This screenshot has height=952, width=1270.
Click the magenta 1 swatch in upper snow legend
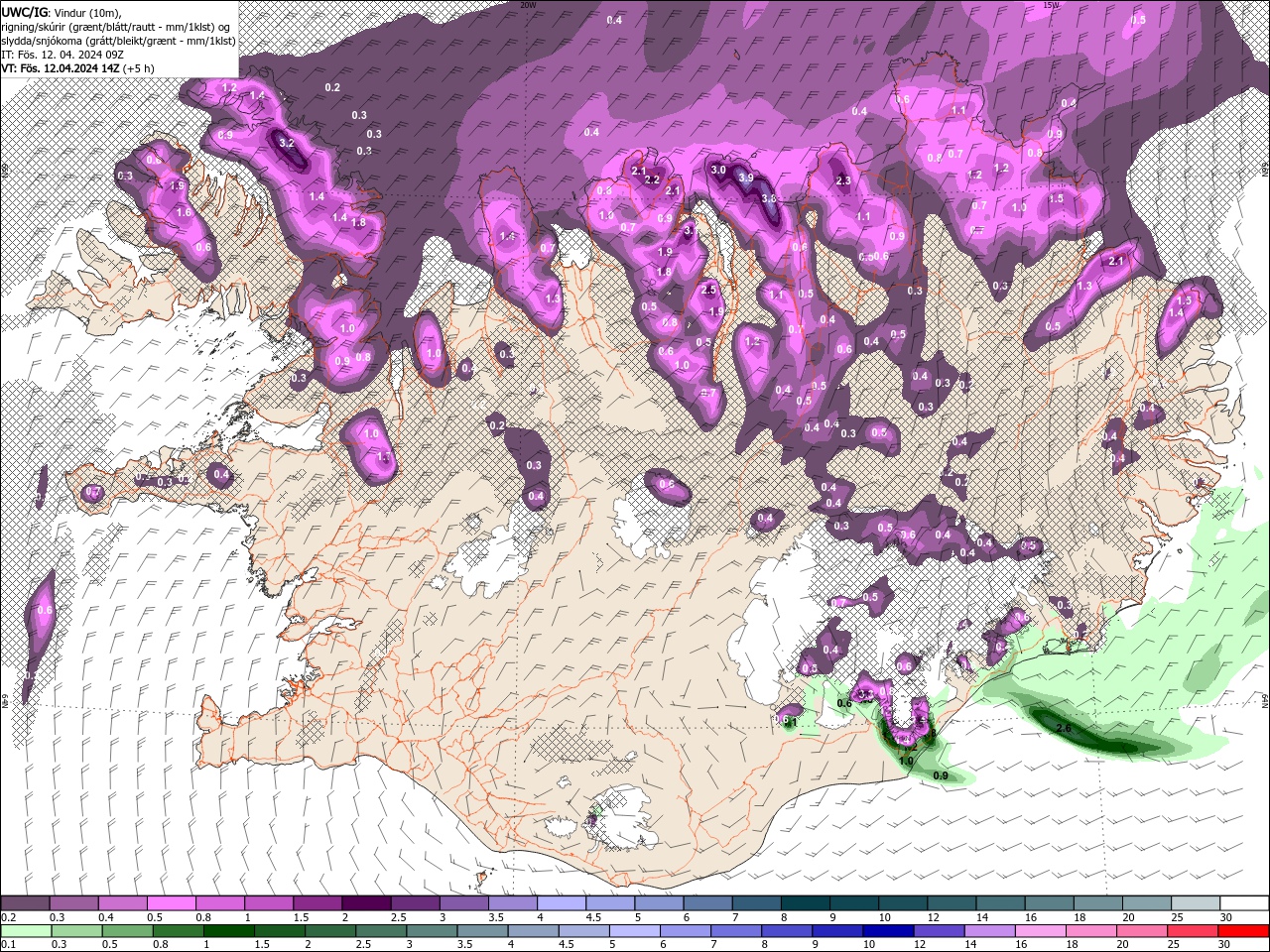tap(268, 903)
